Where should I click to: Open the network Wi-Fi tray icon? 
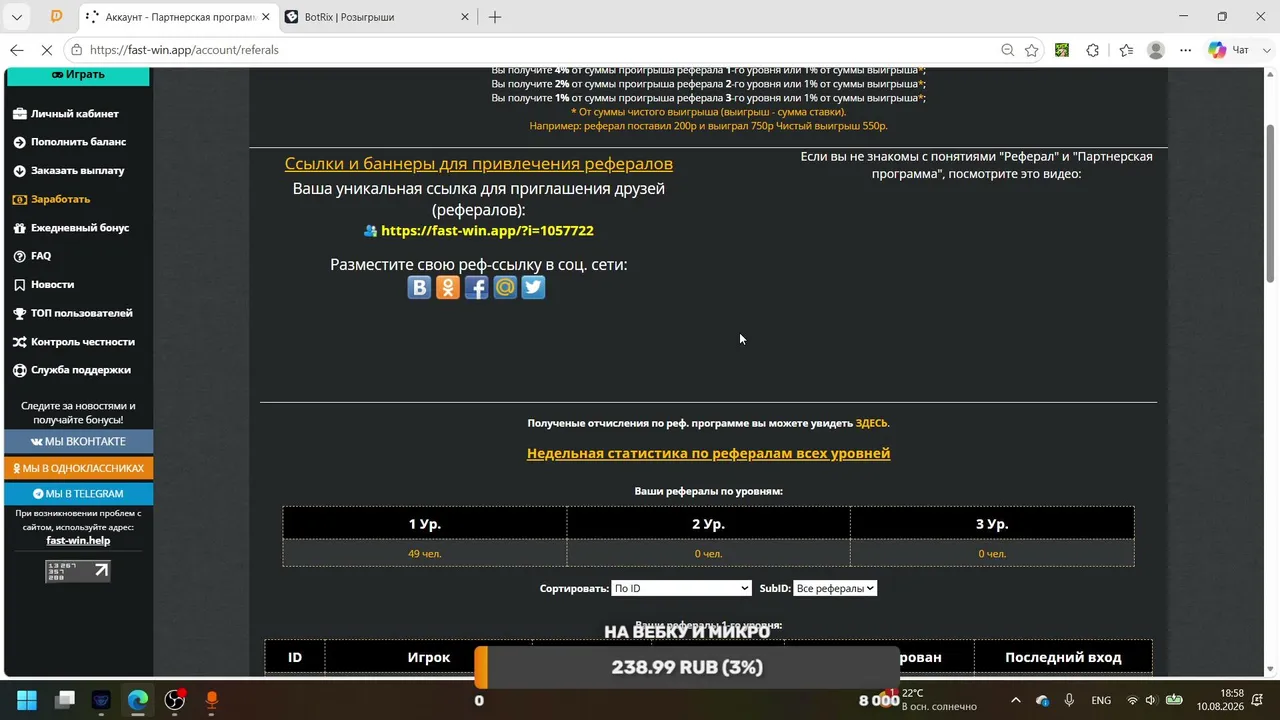tap(1133, 700)
